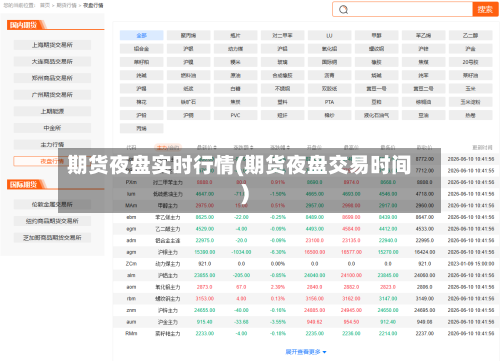Go to 首页 in the breadcrumb

tap(45, 5)
